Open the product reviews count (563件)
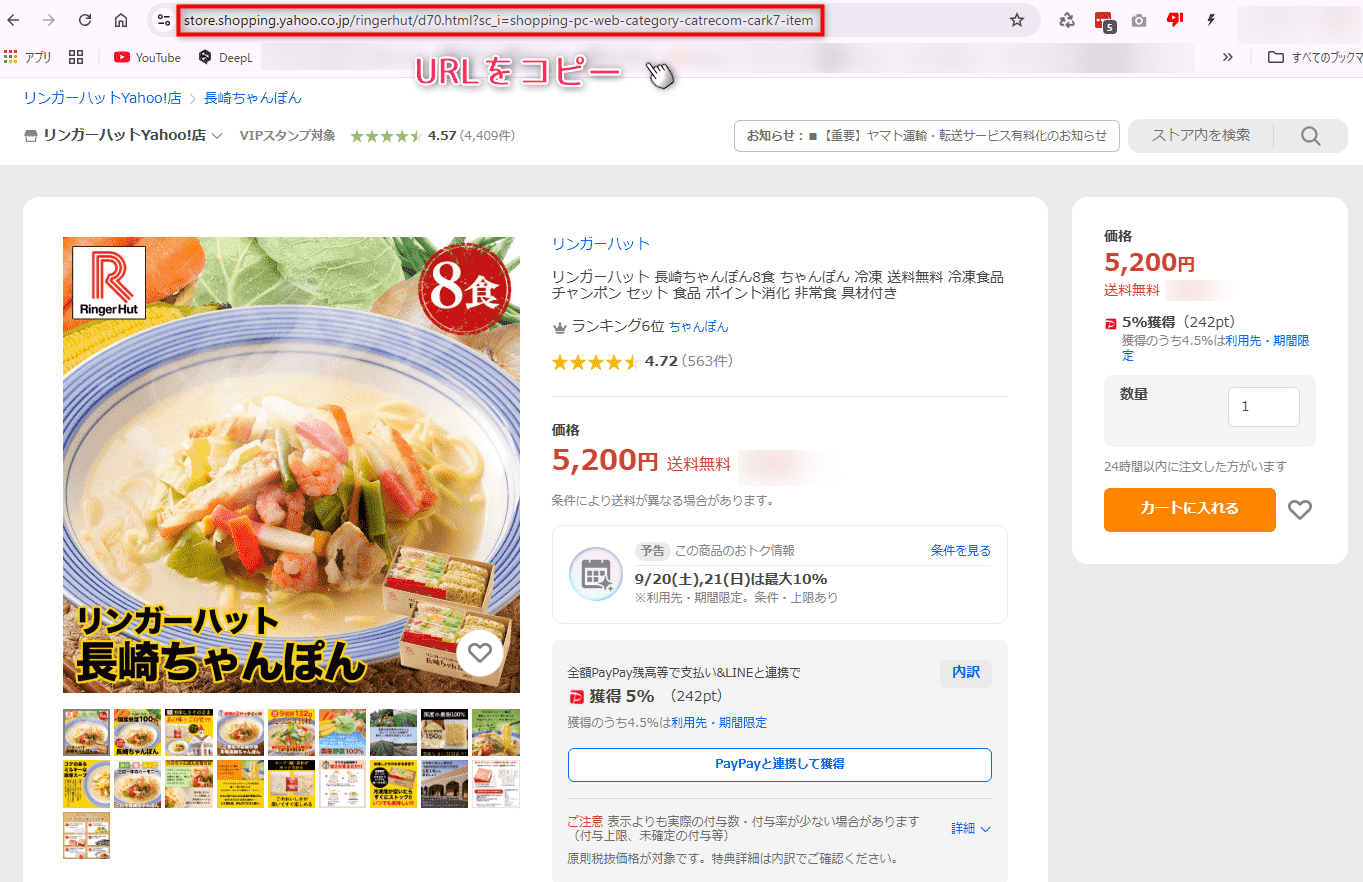The height and width of the screenshot is (882, 1363). point(708,361)
